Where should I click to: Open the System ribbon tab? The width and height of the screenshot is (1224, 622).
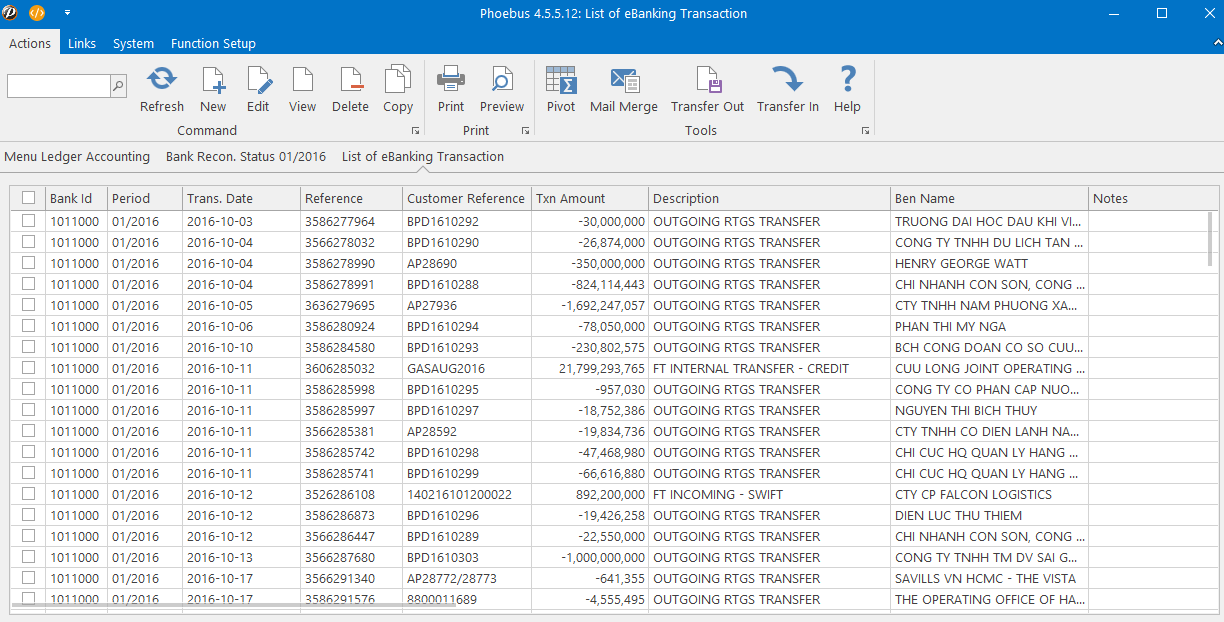click(133, 43)
